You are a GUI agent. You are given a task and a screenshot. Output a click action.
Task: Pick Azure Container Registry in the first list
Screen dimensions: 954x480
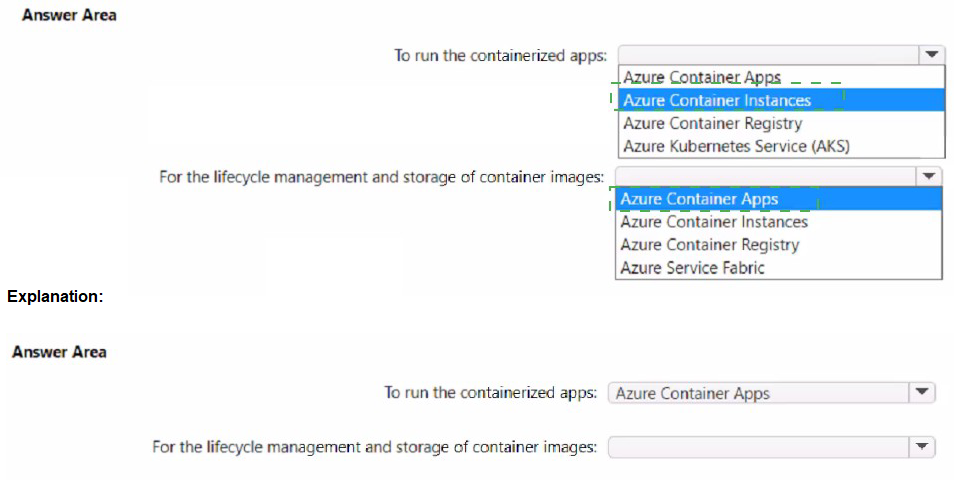[712, 123]
